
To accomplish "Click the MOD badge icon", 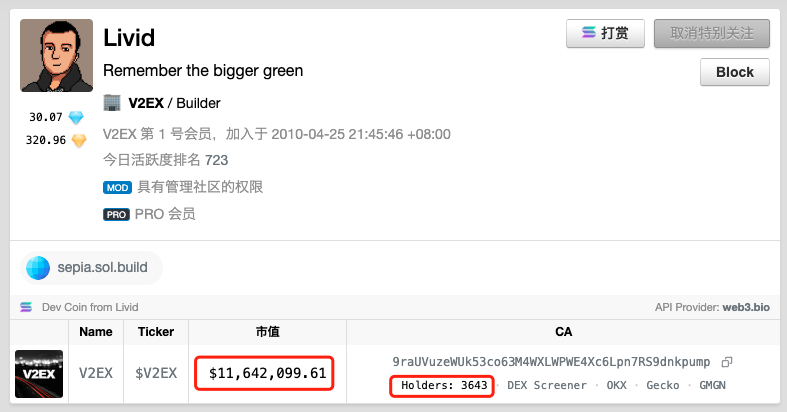I will click(117, 187).
